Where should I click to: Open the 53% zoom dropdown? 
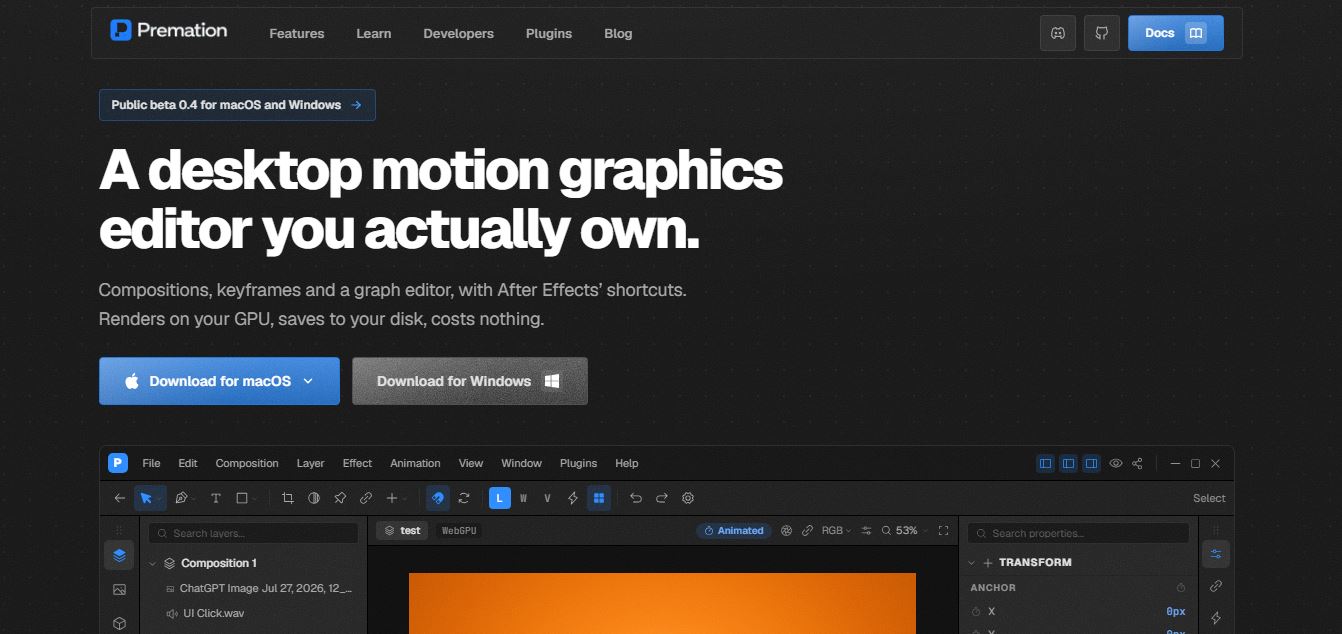click(x=904, y=531)
